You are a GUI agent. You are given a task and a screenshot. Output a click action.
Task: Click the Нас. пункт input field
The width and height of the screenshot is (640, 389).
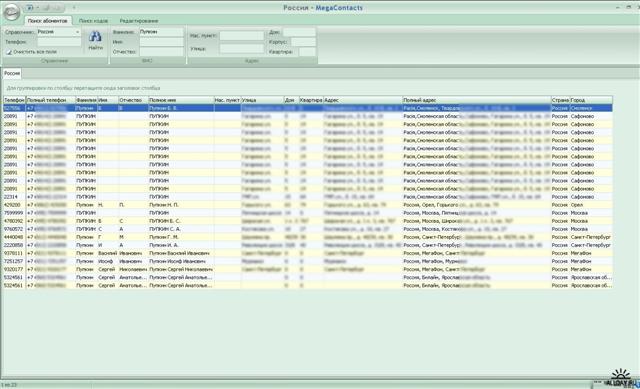(x=242, y=36)
